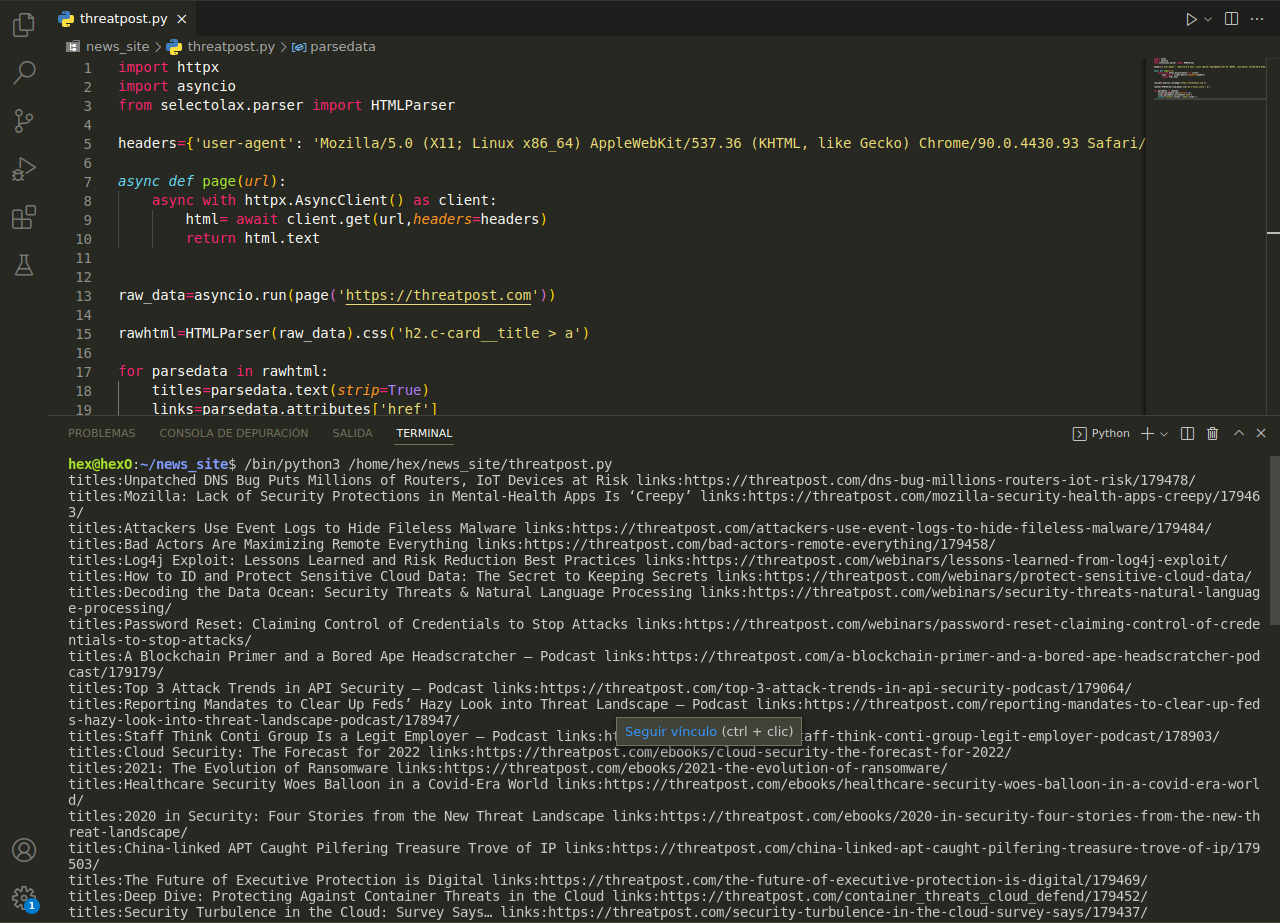The height and width of the screenshot is (923, 1280).
Task: Split the editor to the right
Action: (1231, 19)
